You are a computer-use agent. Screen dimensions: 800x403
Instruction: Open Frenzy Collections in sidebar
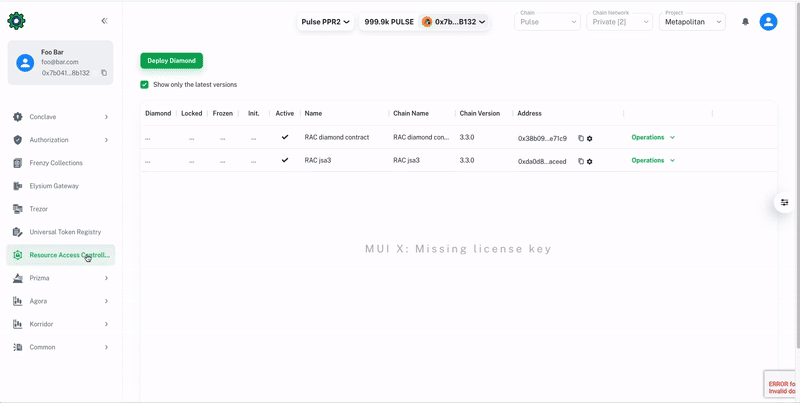(x=56, y=163)
